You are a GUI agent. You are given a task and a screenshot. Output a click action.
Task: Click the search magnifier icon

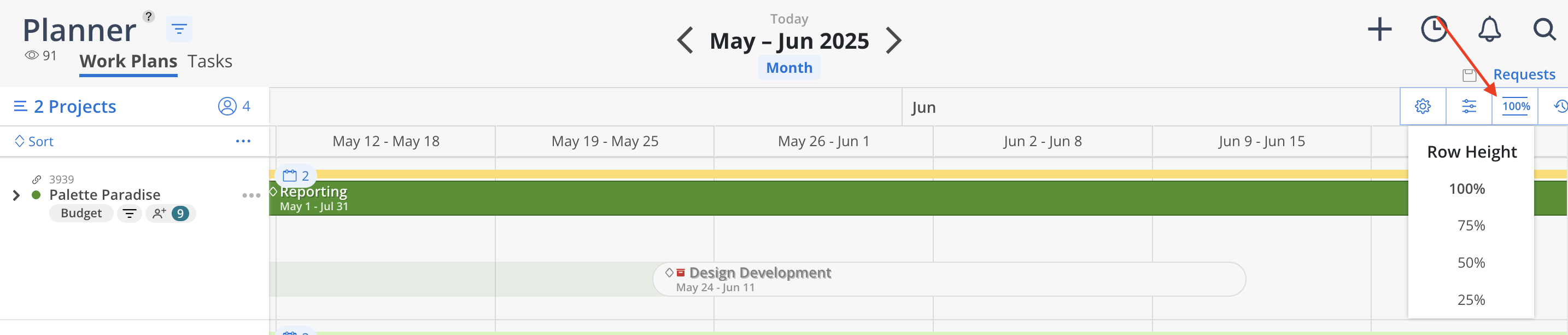pos(1544,29)
